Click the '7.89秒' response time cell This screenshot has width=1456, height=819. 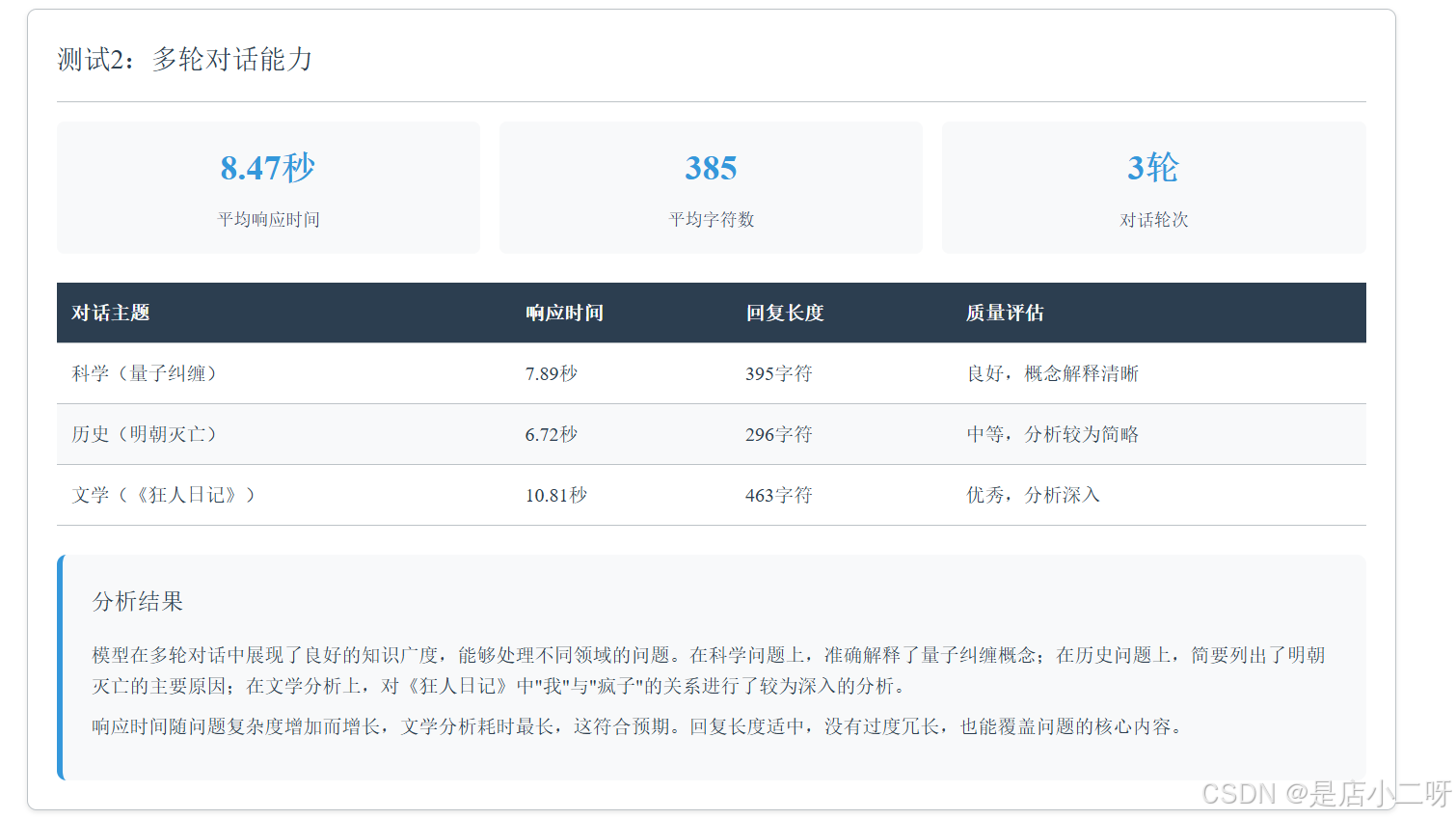click(552, 373)
